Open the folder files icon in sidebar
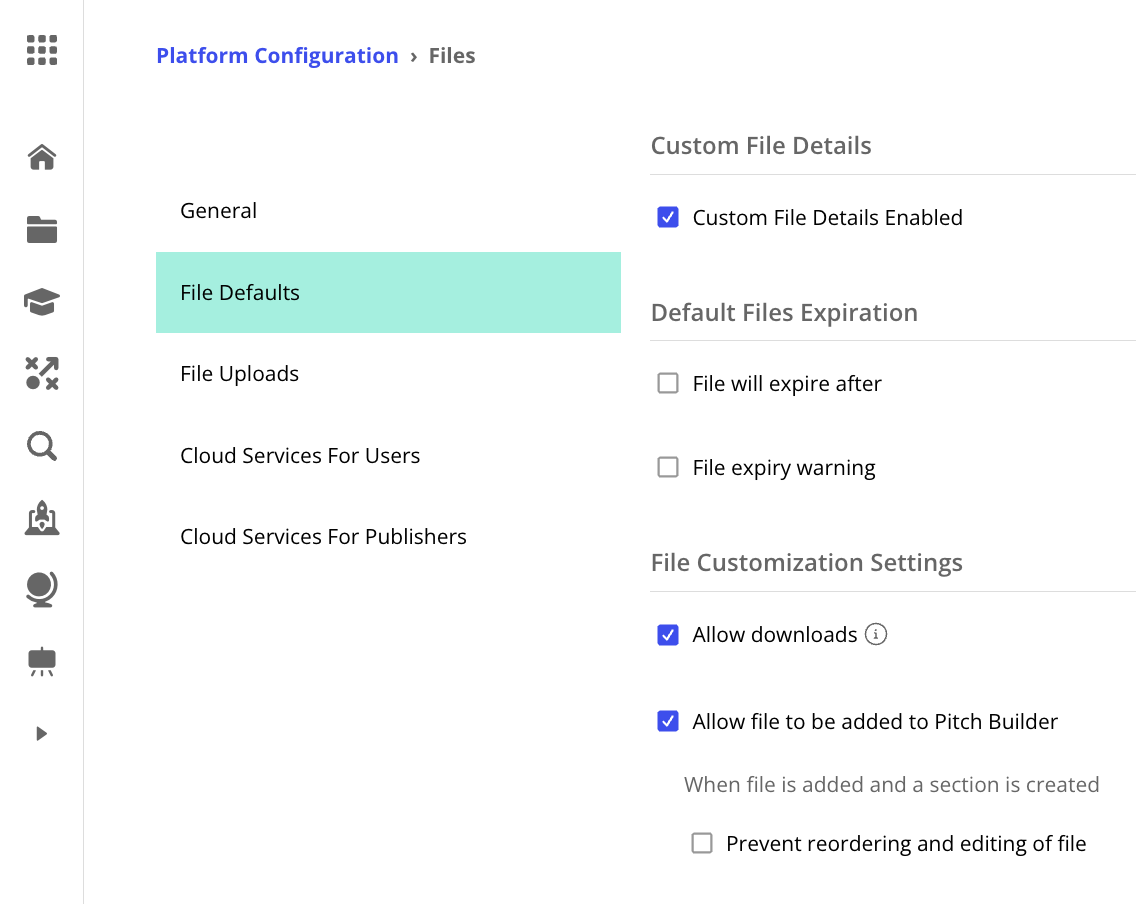Viewport: 1136px width, 904px height. (x=42, y=230)
